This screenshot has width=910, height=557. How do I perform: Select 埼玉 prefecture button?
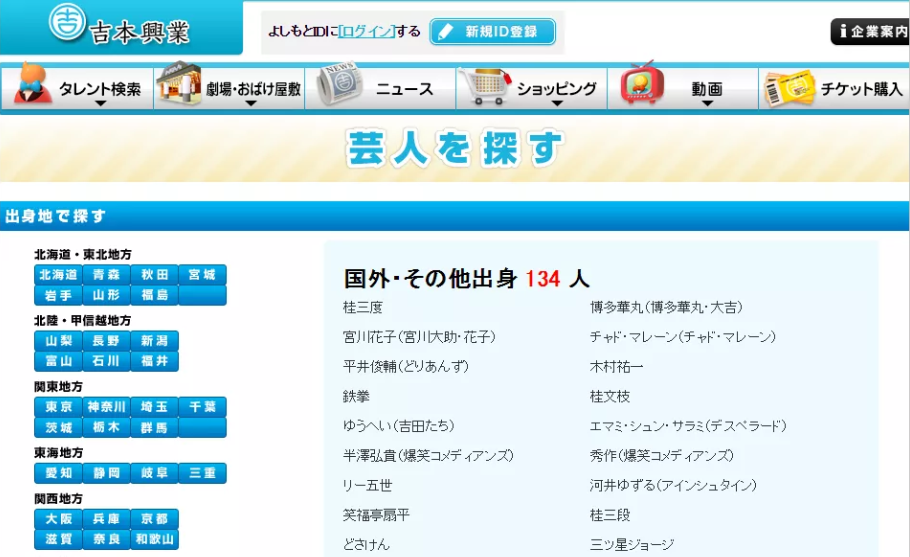(x=154, y=407)
